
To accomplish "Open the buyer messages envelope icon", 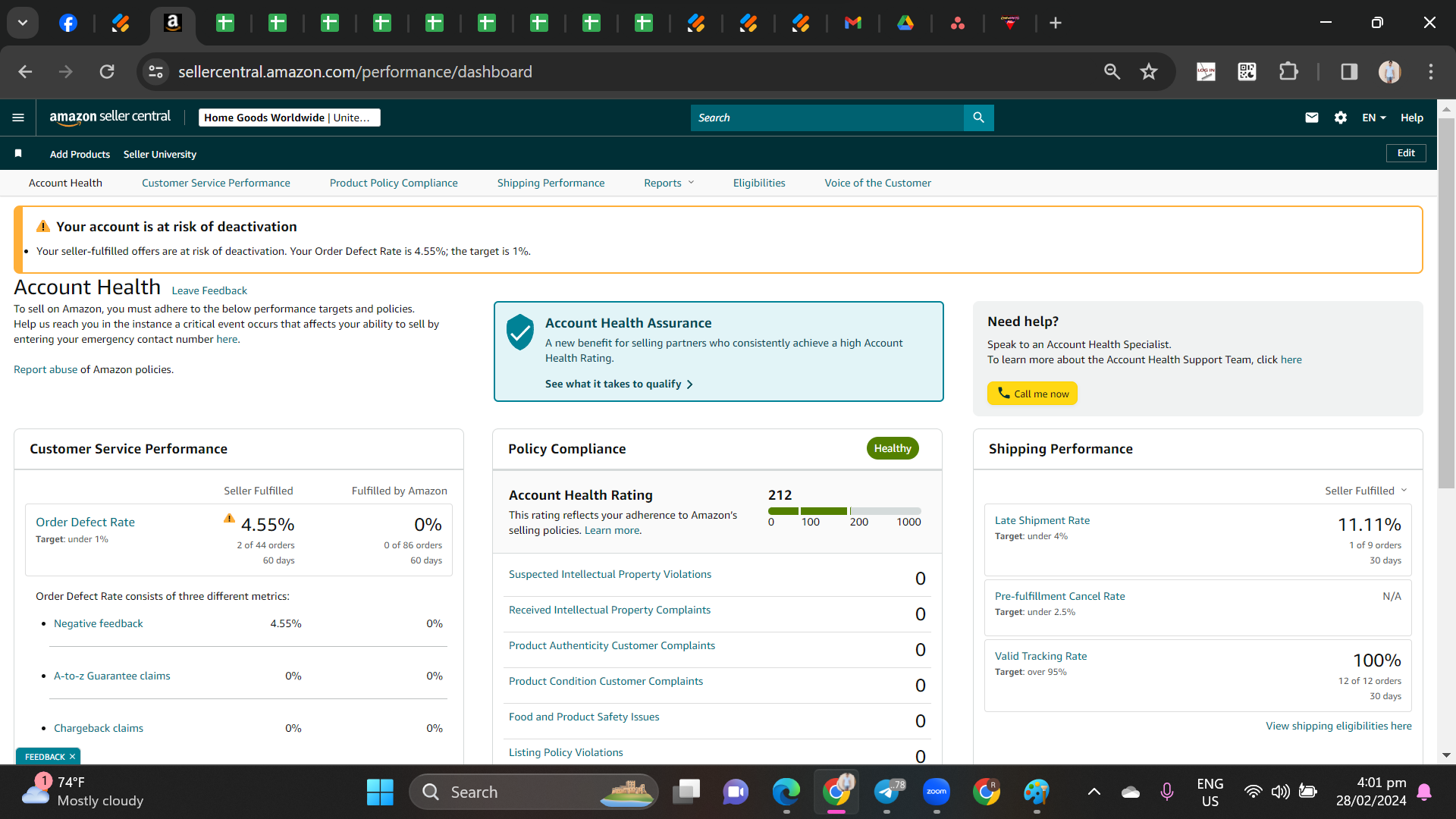I will pyautogui.click(x=1311, y=118).
